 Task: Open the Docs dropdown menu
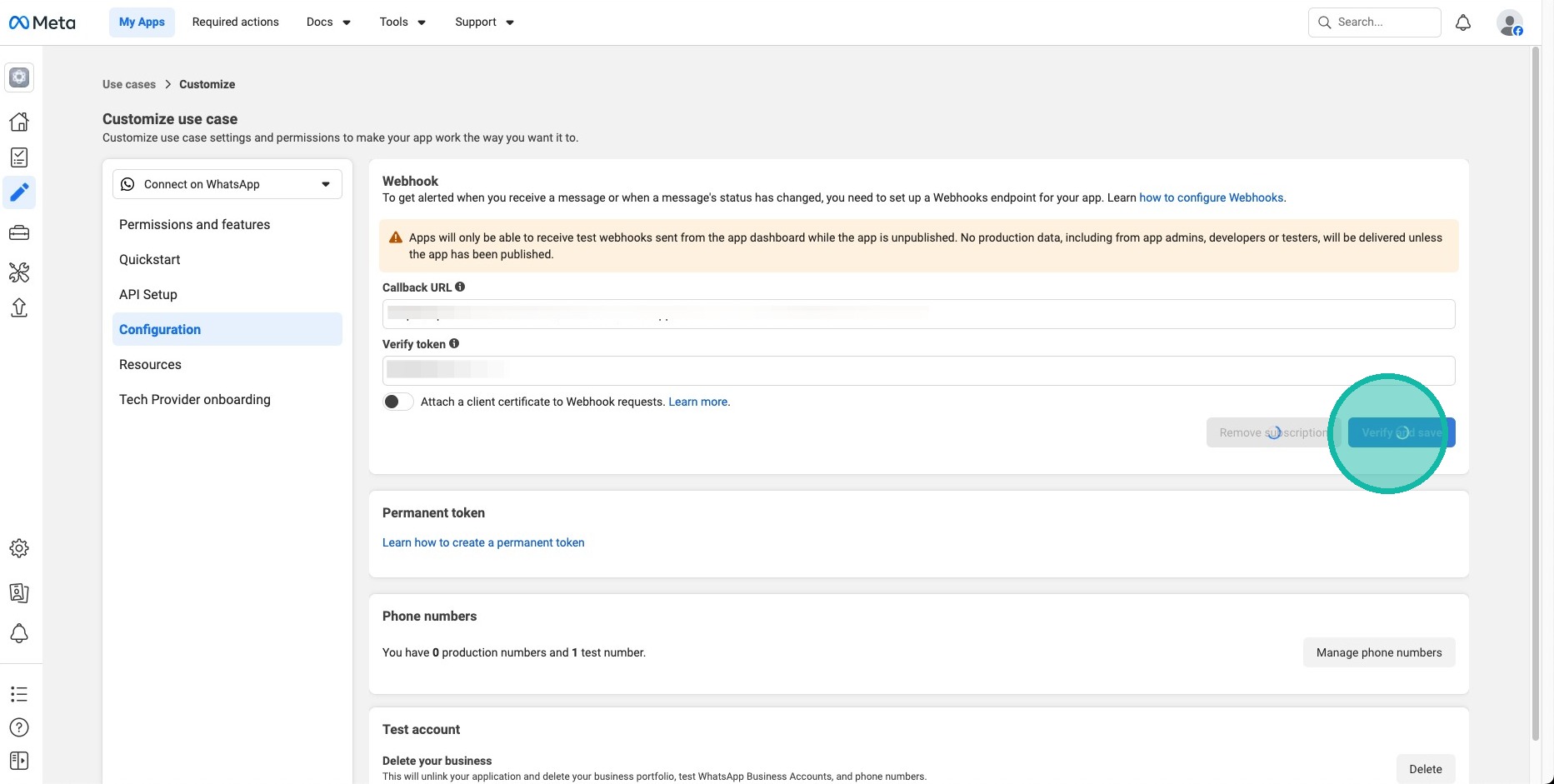tap(328, 22)
